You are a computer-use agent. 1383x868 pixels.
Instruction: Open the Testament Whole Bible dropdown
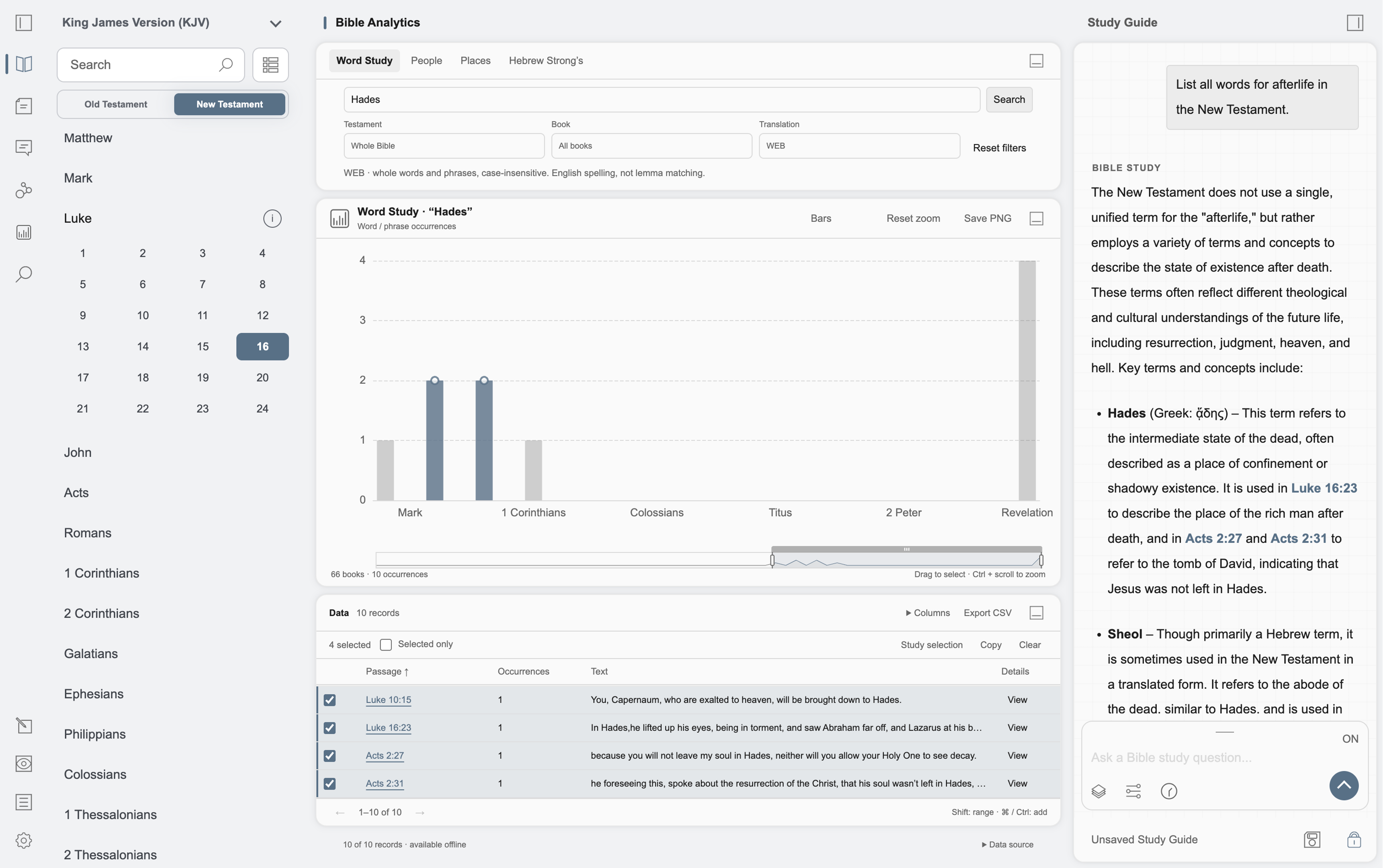(444, 146)
